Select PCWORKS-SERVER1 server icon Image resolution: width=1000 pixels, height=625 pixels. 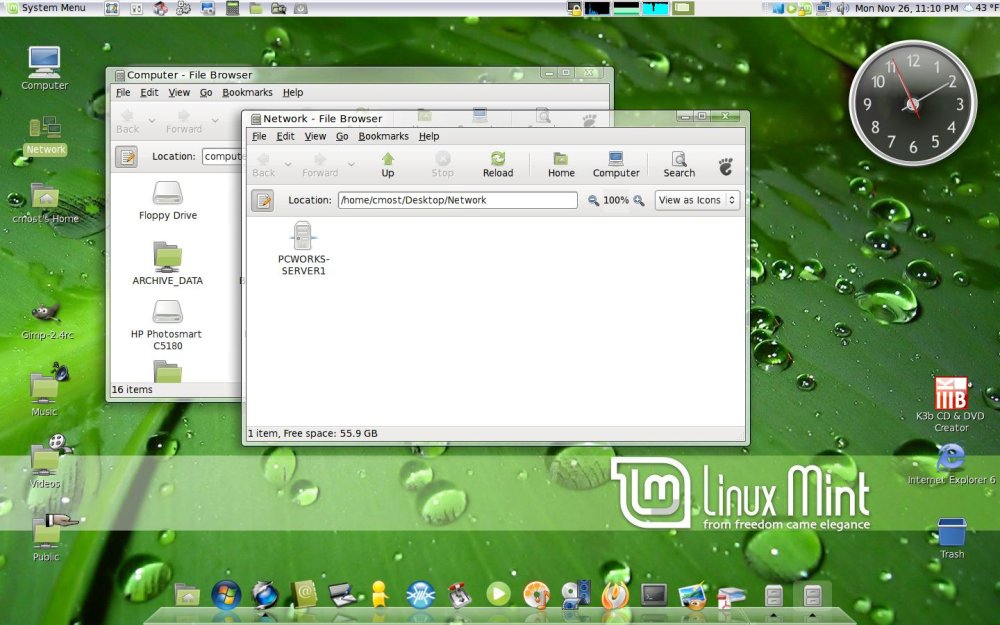(304, 248)
